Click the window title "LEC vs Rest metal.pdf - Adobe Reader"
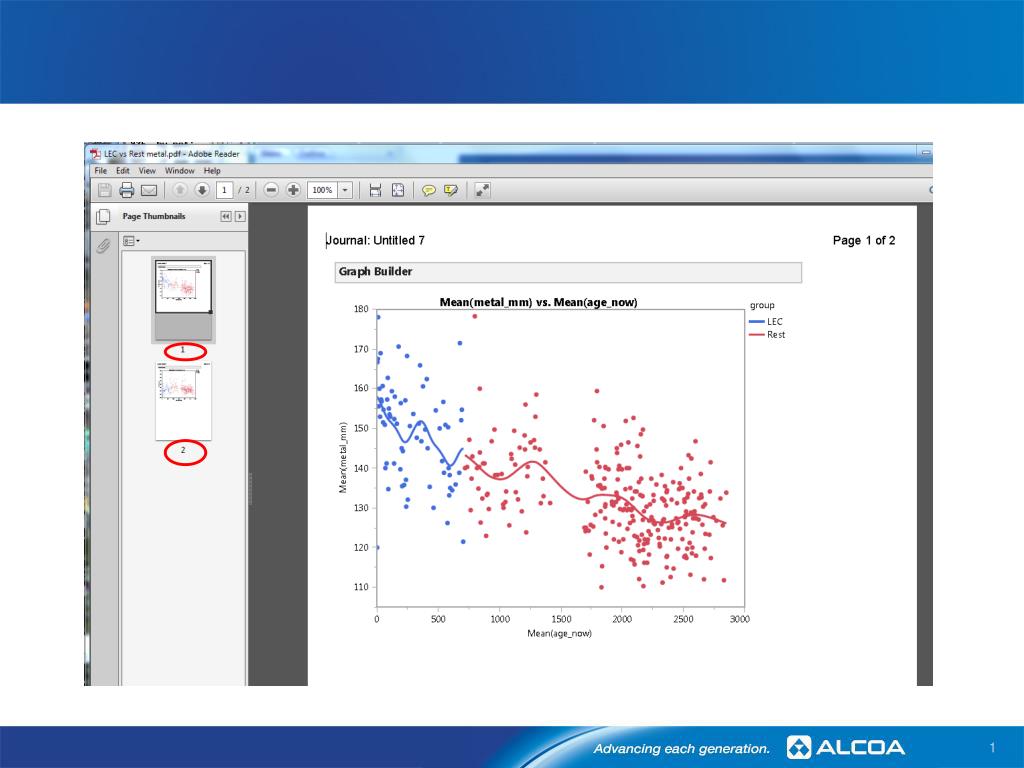The height and width of the screenshot is (768, 1024). (172, 154)
